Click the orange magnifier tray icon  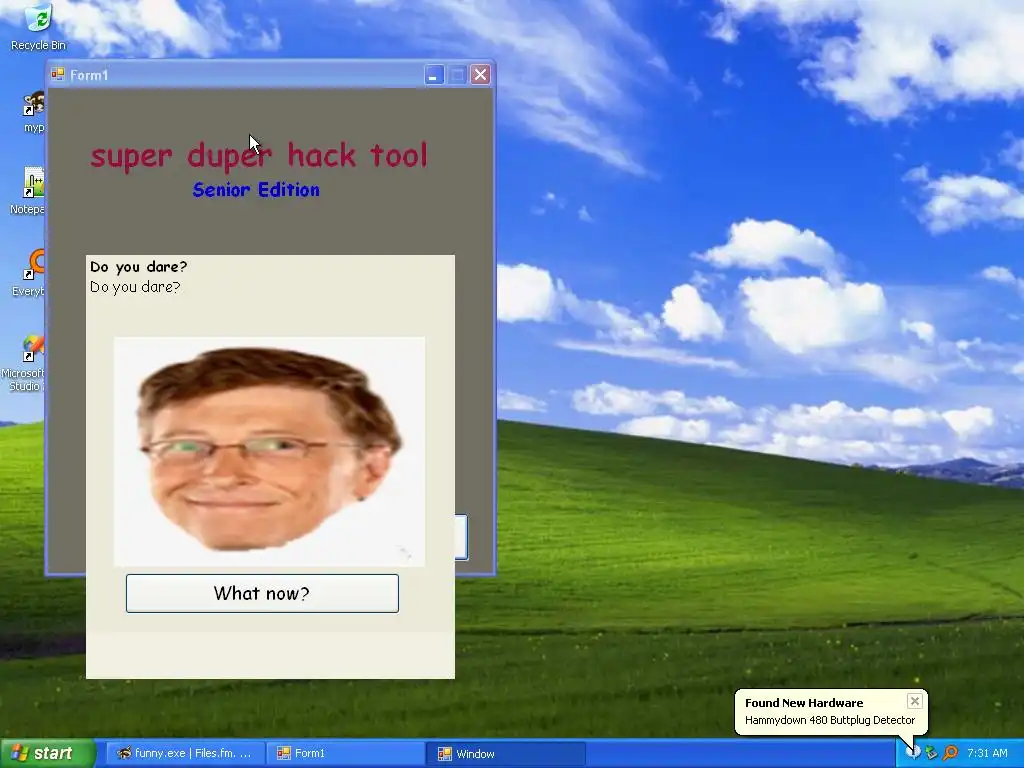coord(950,753)
